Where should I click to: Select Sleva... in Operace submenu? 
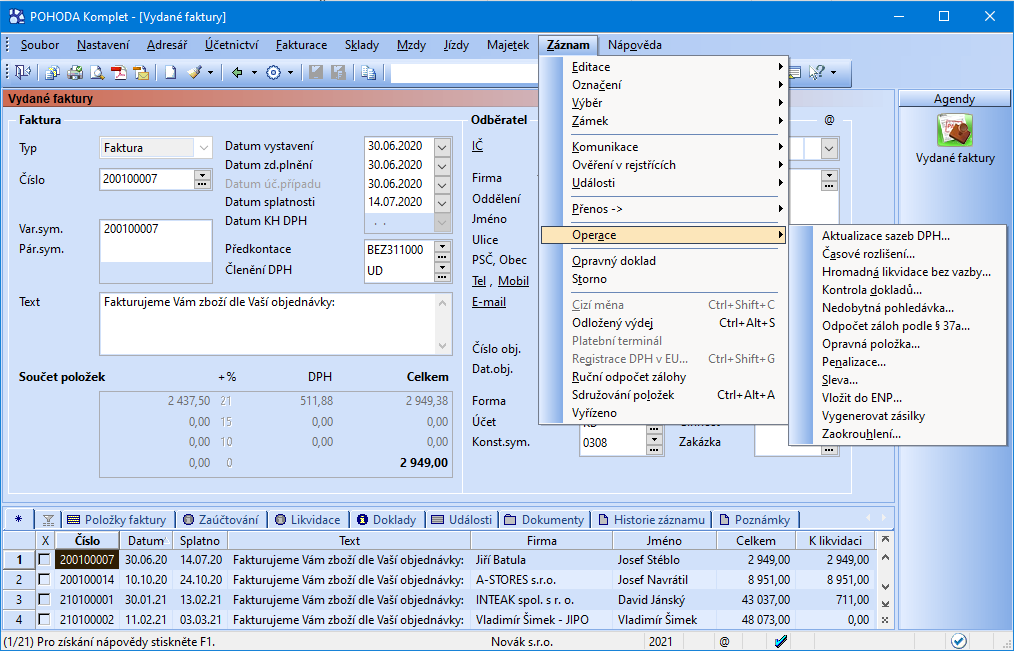point(897,379)
